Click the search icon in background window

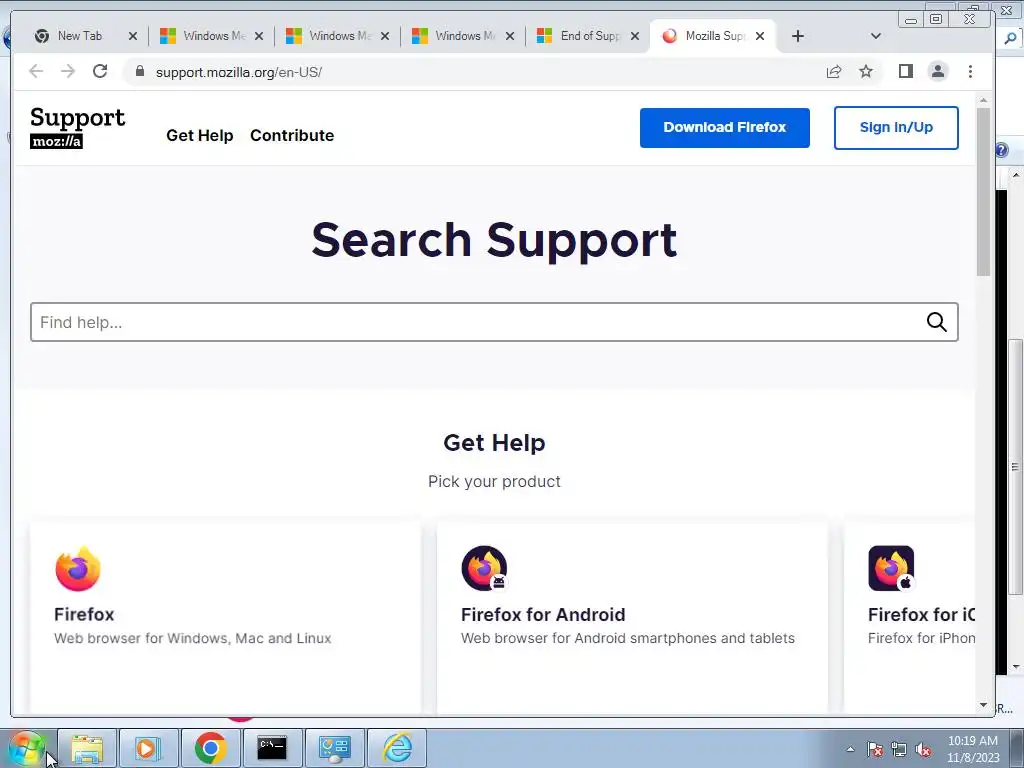1010,38
